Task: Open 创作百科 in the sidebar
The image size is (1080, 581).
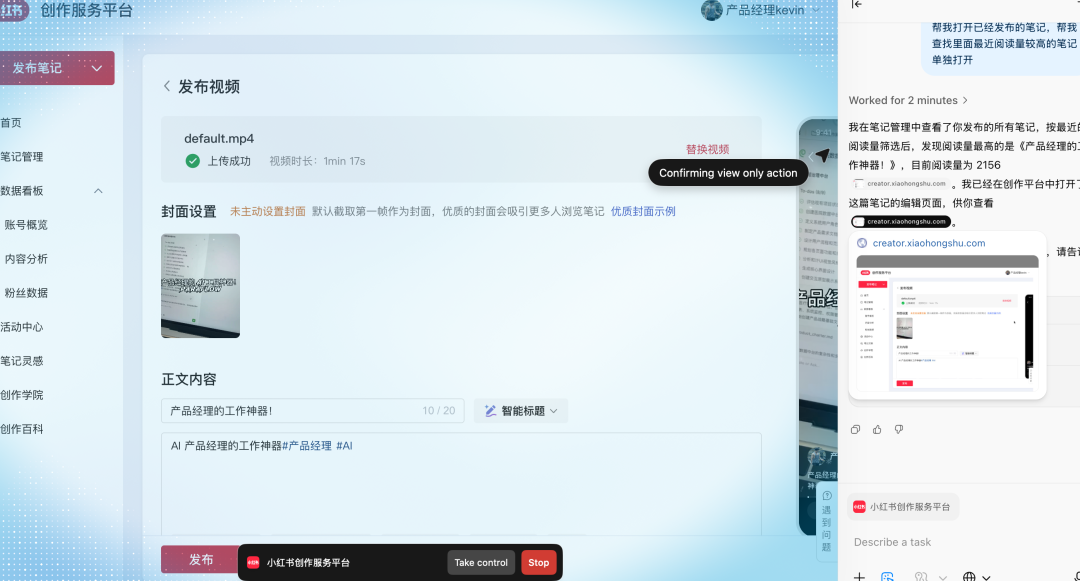Action: (x=21, y=429)
